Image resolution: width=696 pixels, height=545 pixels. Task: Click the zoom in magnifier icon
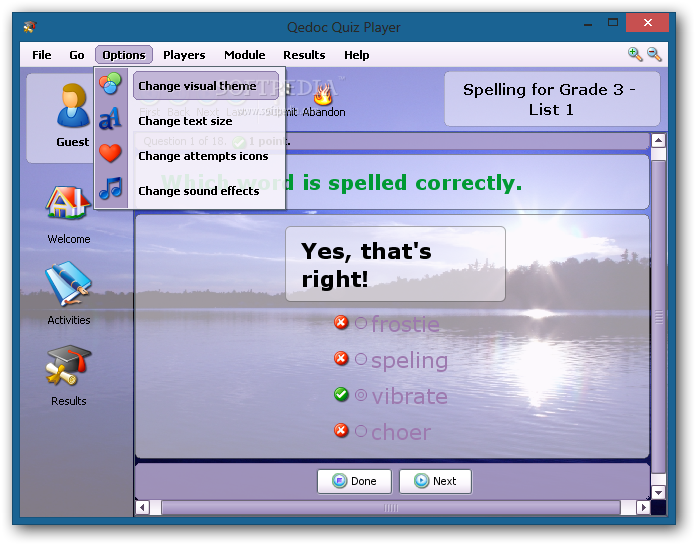pyautogui.click(x=635, y=54)
